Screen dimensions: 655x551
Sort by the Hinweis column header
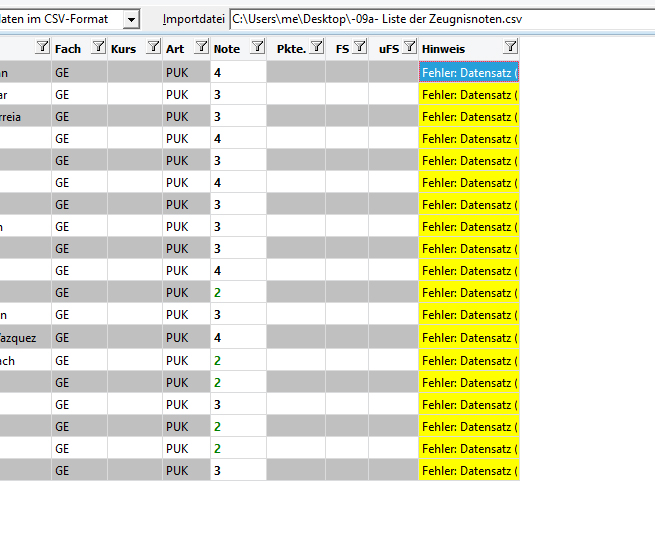click(443, 49)
